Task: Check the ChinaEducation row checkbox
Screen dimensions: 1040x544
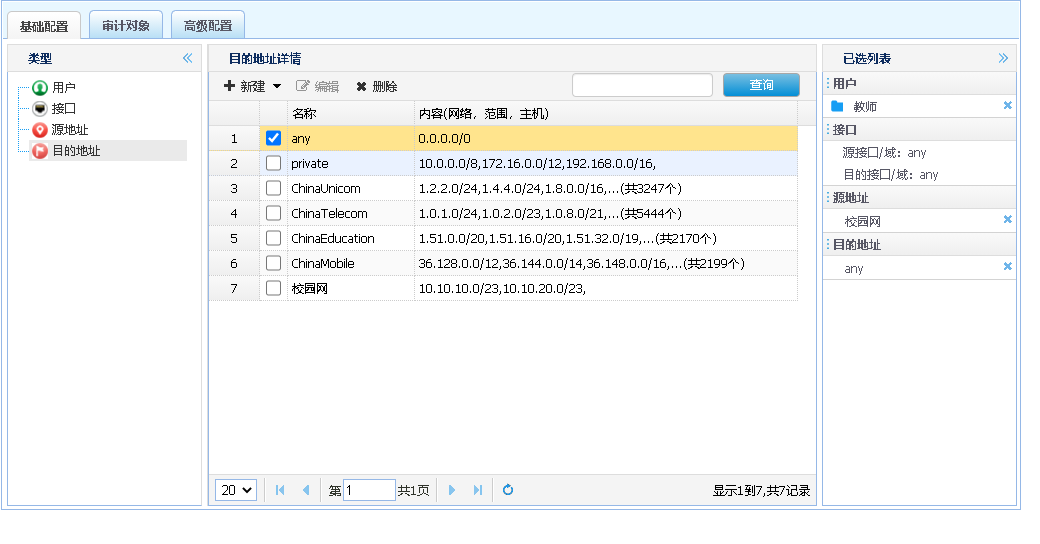Action: [273, 238]
